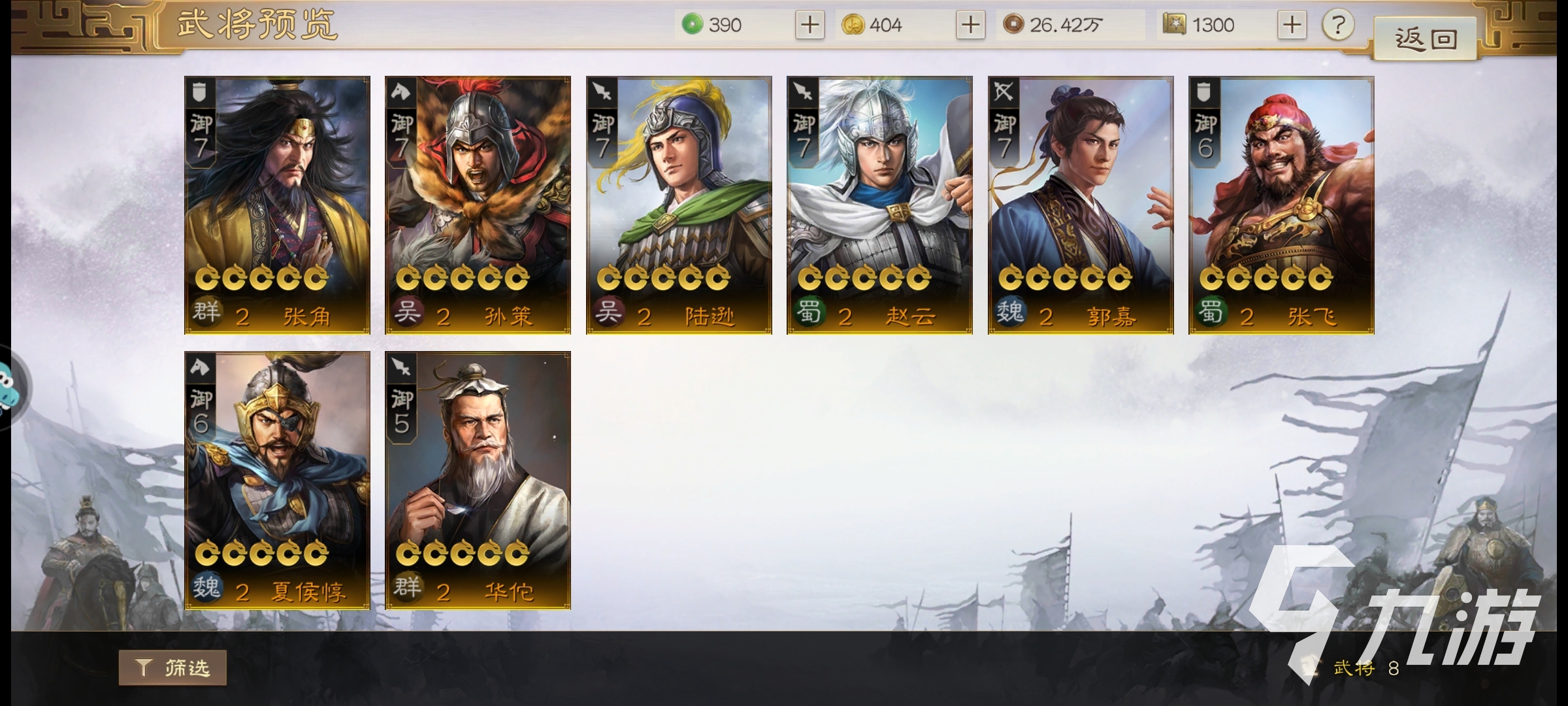Image resolution: width=1568 pixels, height=706 pixels.
Task: Select the 孙策 general card
Action: tap(478, 205)
